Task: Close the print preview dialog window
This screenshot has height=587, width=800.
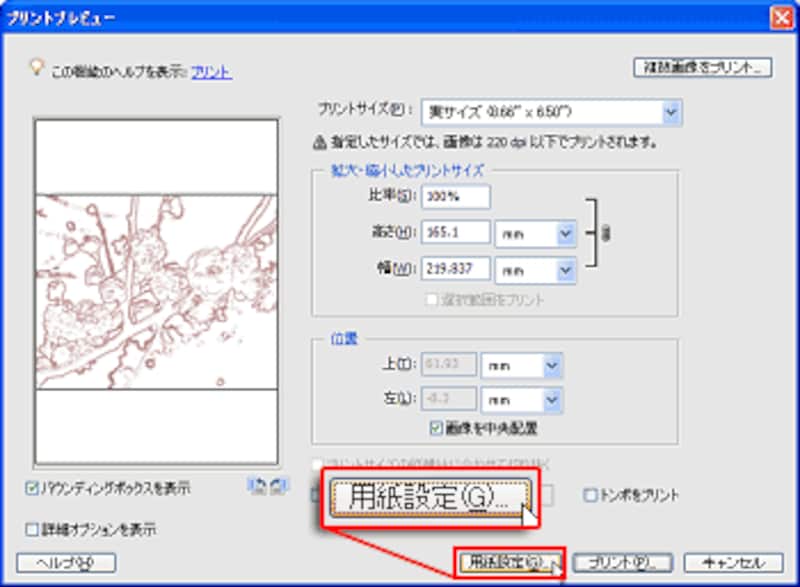Action: pyautogui.click(x=780, y=18)
